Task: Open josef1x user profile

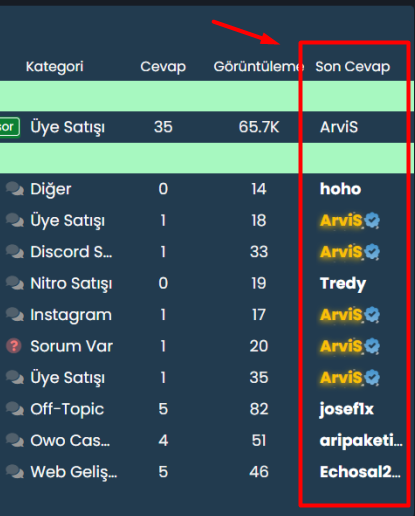Action: pyautogui.click(x=347, y=410)
